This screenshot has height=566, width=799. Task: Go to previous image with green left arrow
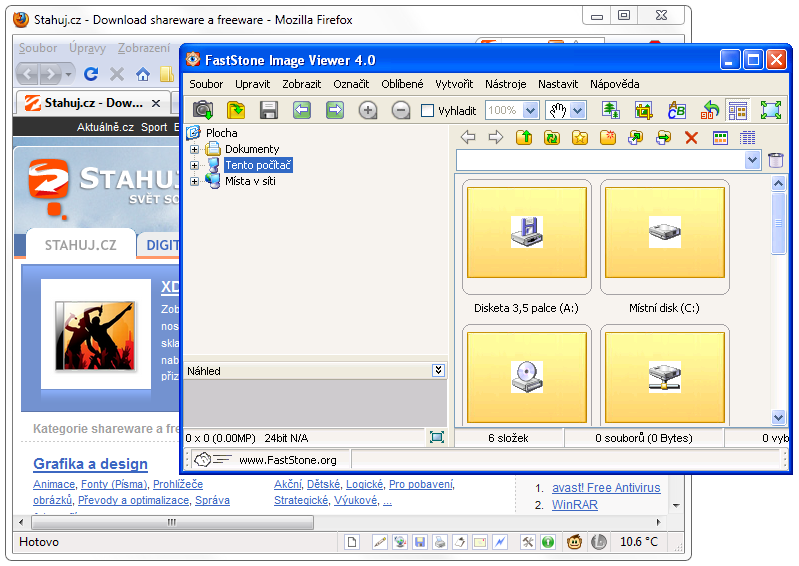[302, 110]
